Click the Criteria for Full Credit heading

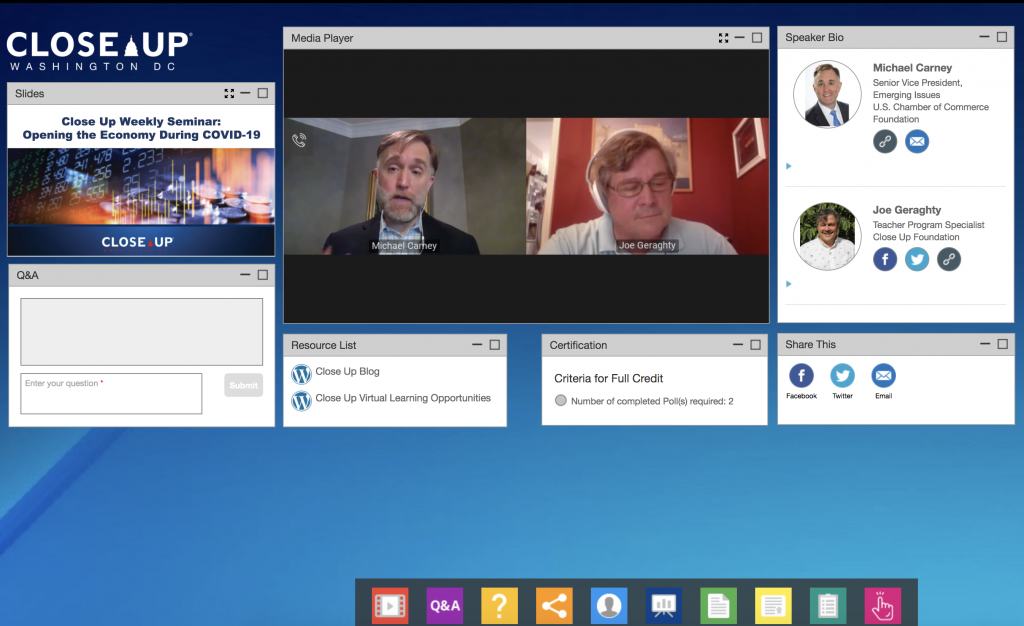coord(609,378)
